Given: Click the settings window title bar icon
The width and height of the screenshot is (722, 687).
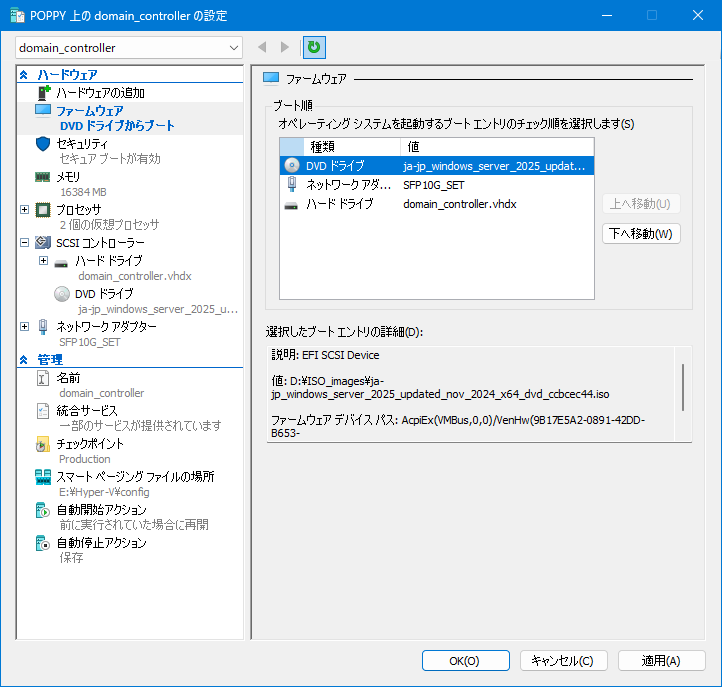Looking at the screenshot, I should pos(17,16).
